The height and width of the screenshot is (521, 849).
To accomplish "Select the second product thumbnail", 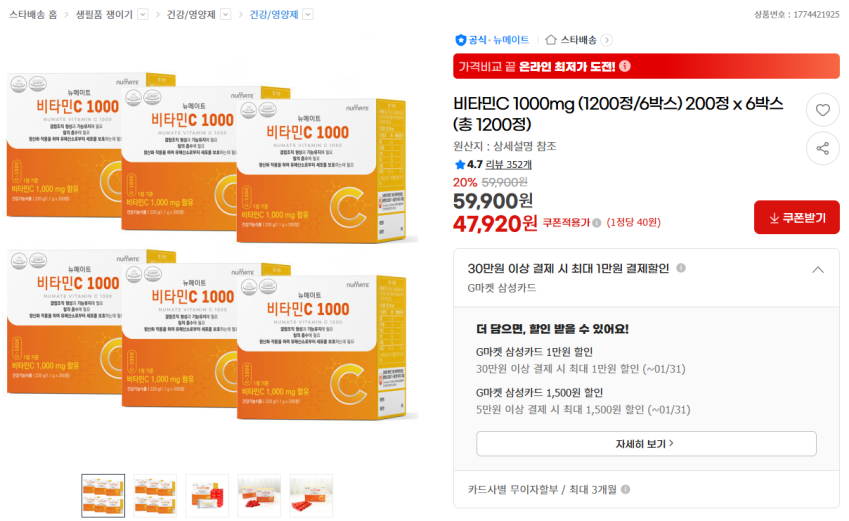I will pos(155,496).
